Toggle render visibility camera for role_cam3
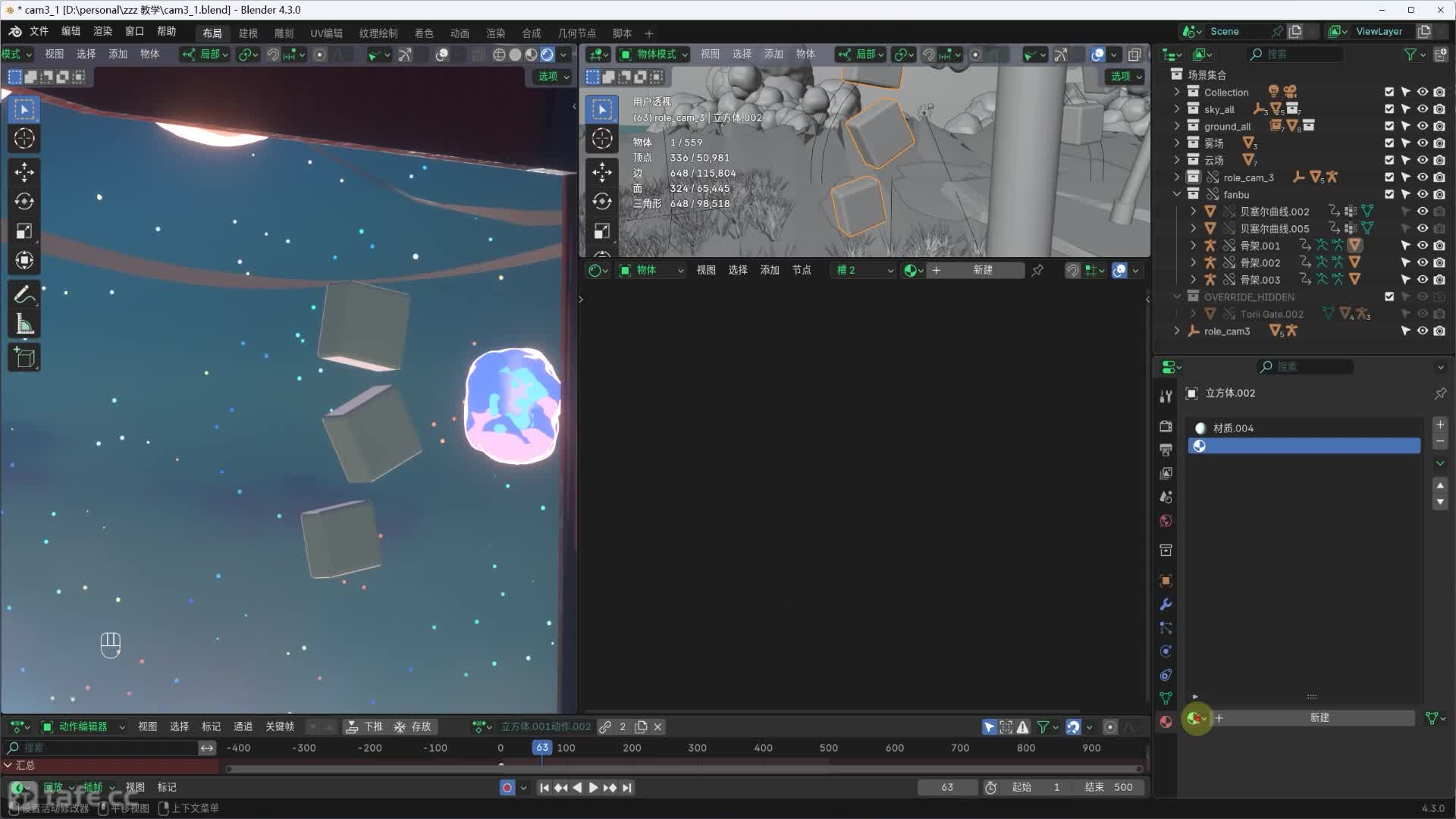The width and height of the screenshot is (1456, 819). click(1439, 331)
